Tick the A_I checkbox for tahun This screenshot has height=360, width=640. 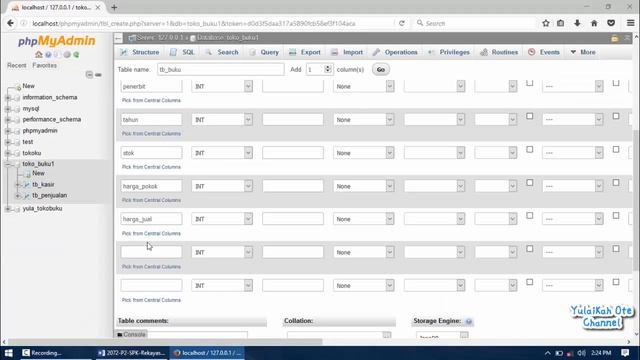pyautogui.click(x=616, y=116)
